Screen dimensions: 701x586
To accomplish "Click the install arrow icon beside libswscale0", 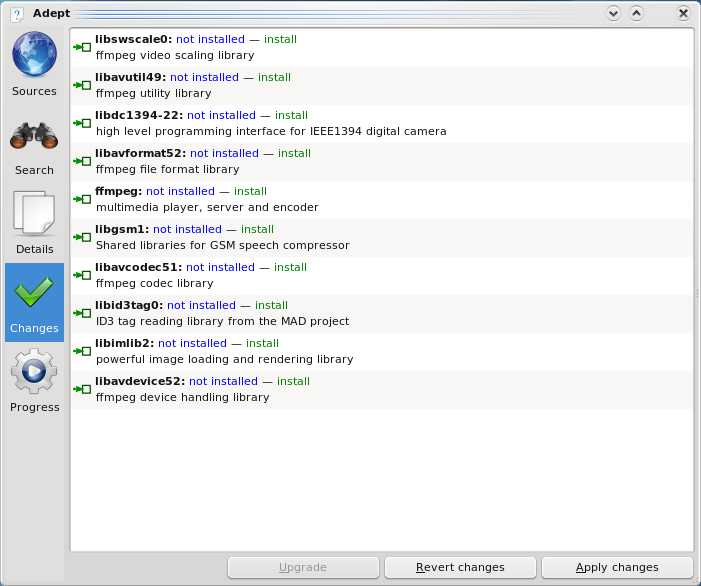I will point(82,48).
